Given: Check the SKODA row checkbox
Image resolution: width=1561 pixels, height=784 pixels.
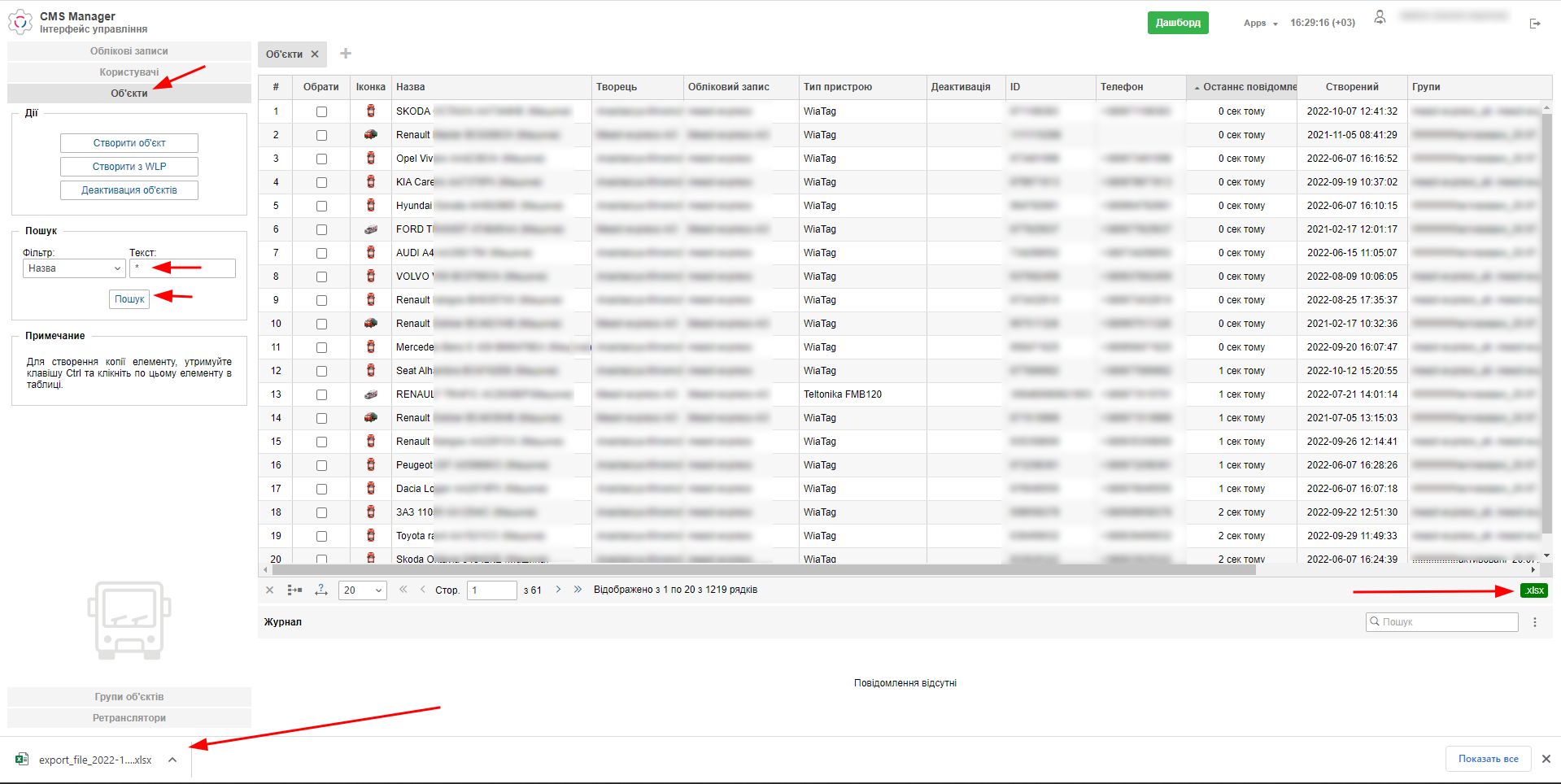Looking at the screenshot, I should pyautogui.click(x=321, y=111).
